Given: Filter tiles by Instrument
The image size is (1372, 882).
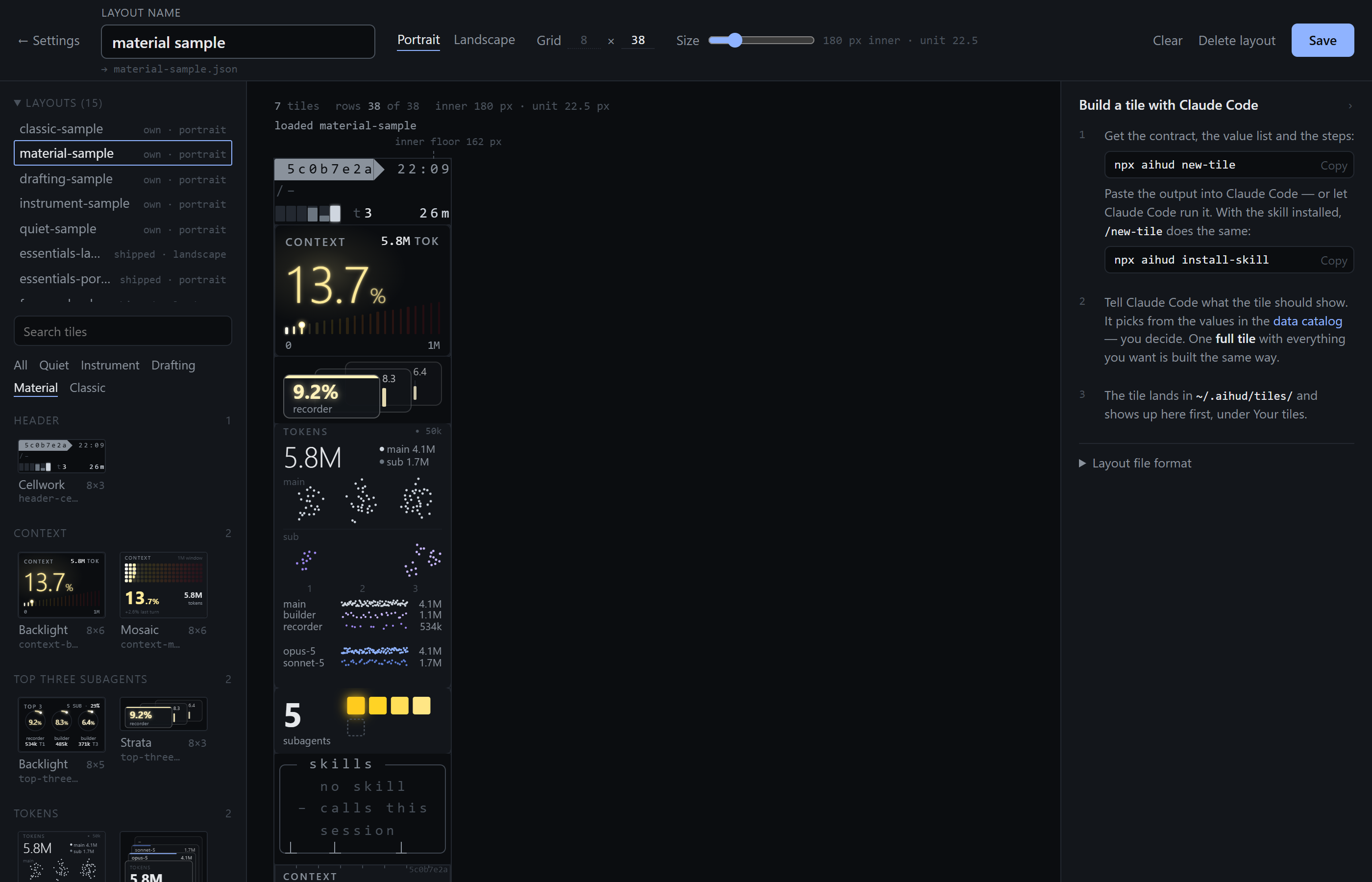Looking at the screenshot, I should click(x=110, y=366).
